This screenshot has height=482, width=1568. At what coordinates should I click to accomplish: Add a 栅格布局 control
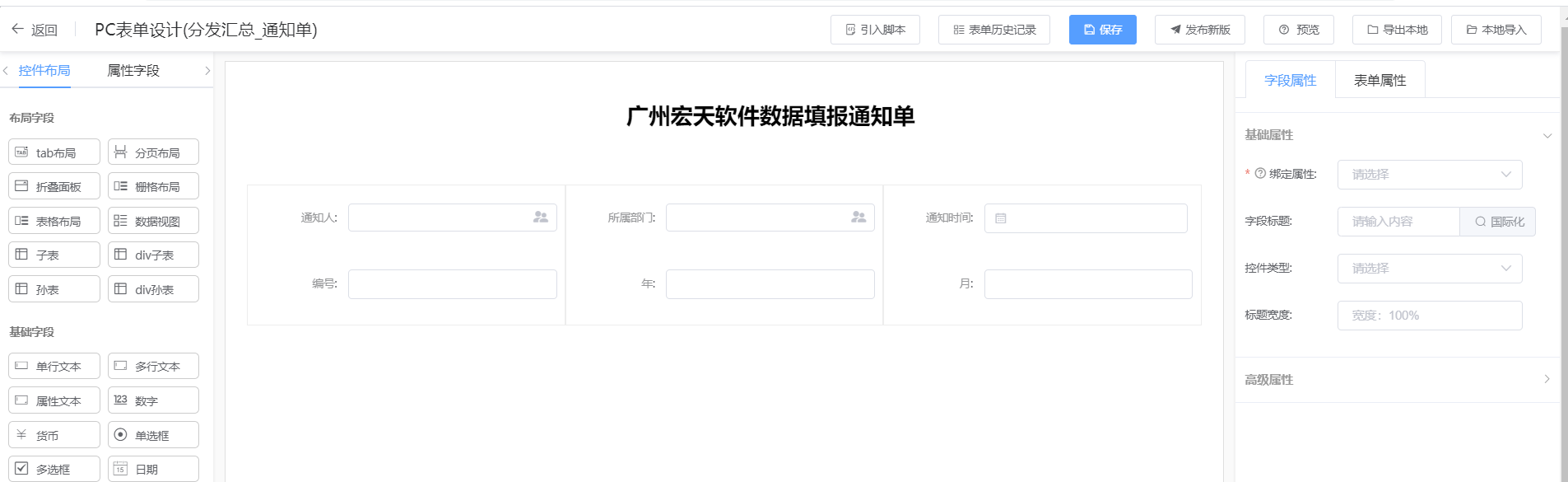pos(153,186)
